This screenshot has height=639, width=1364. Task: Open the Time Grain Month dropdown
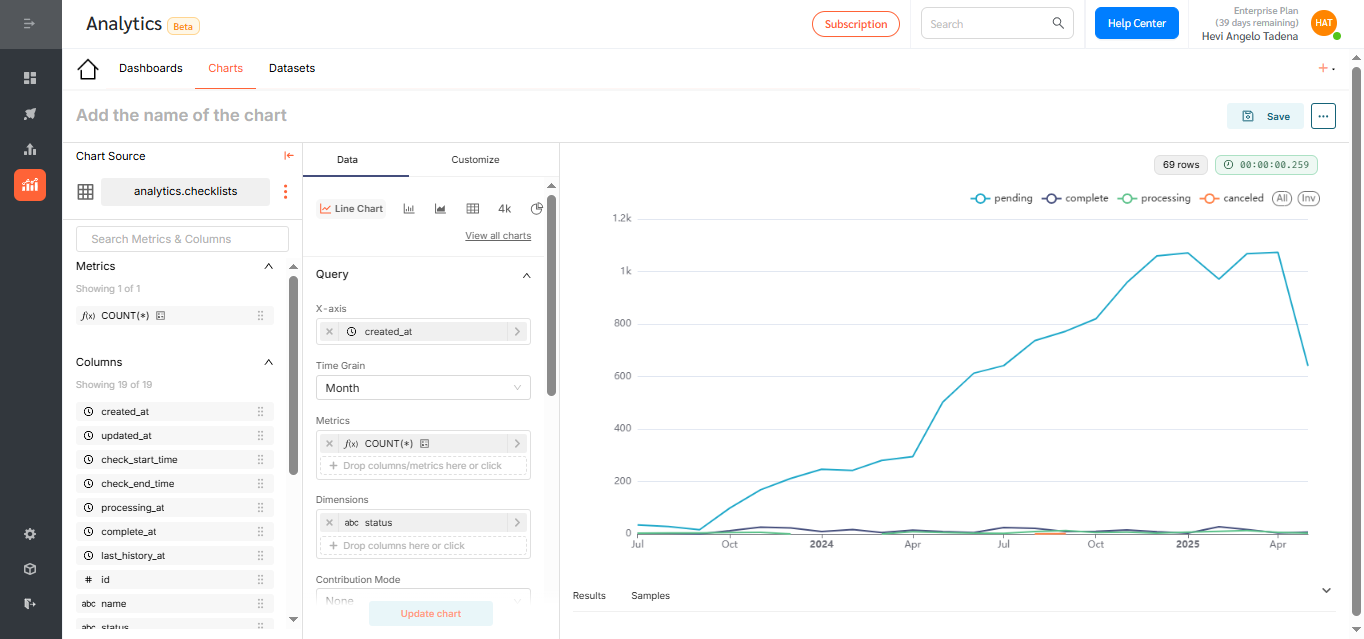[x=423, y=388]
